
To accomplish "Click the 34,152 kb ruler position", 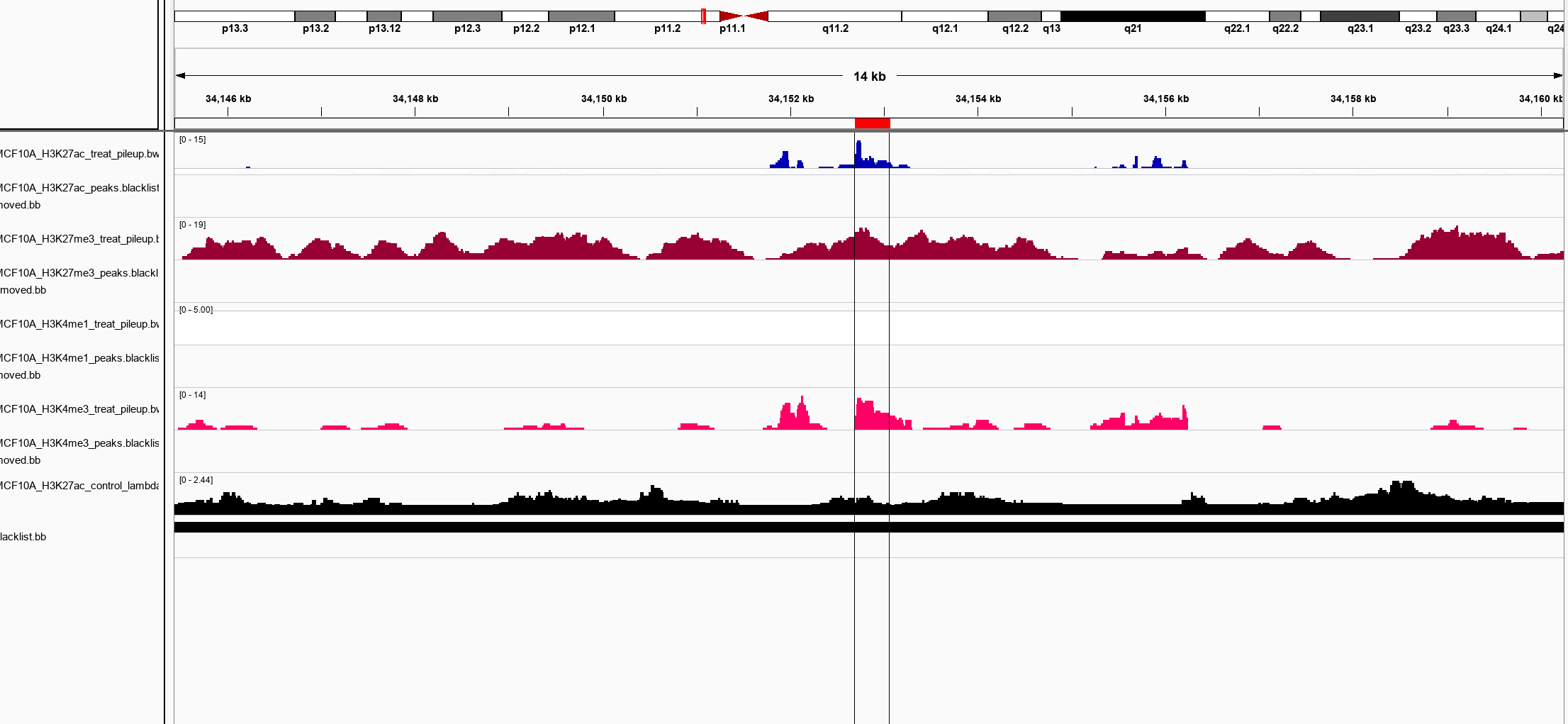I will [x=790, y=99].
